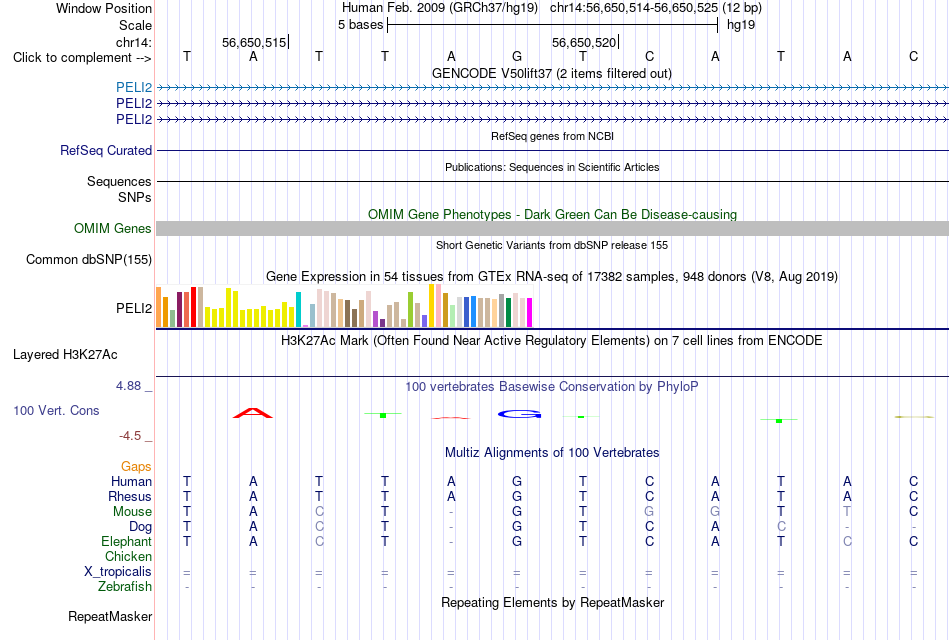Click the 100 Vert. Cons label
Viewport: 950px width, 640px height.
[x=56, y=410]
